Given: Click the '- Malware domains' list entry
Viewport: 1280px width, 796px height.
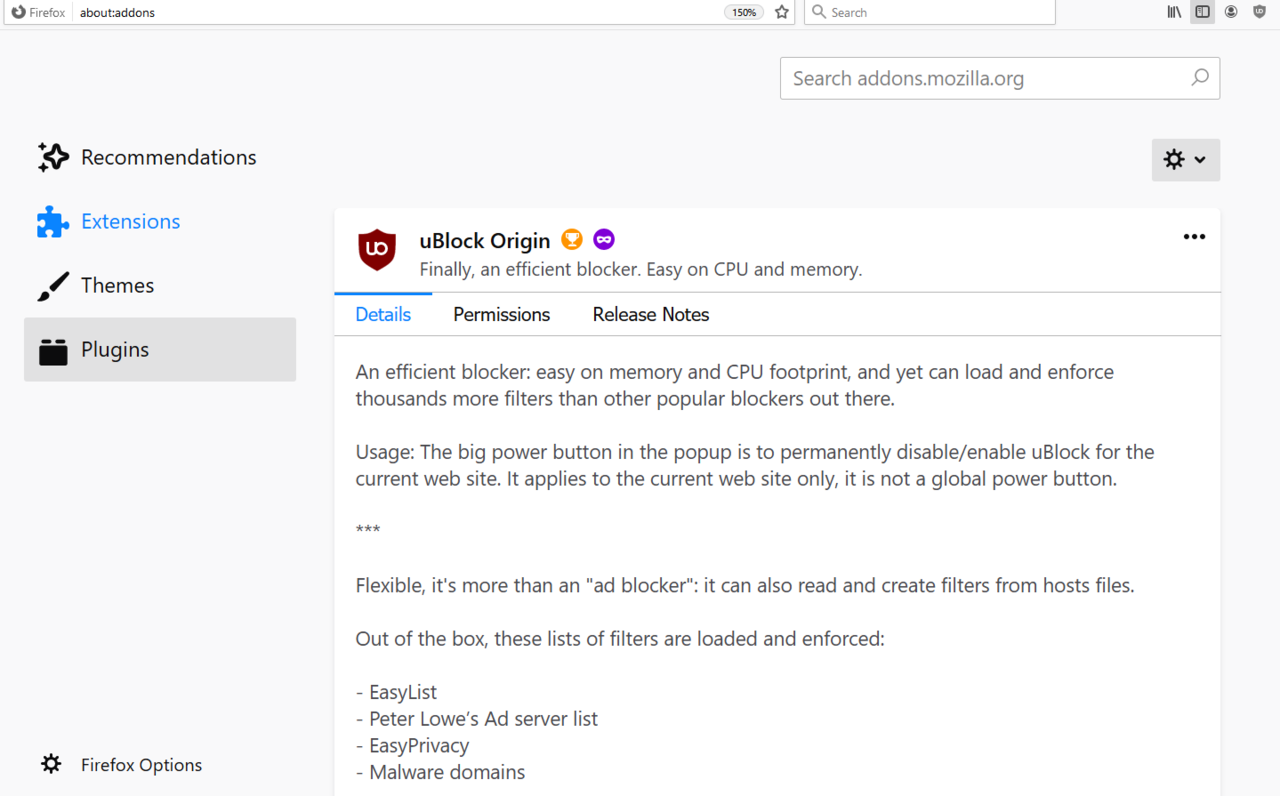Looking at the screenshot, I should click(x=440, y=772).
